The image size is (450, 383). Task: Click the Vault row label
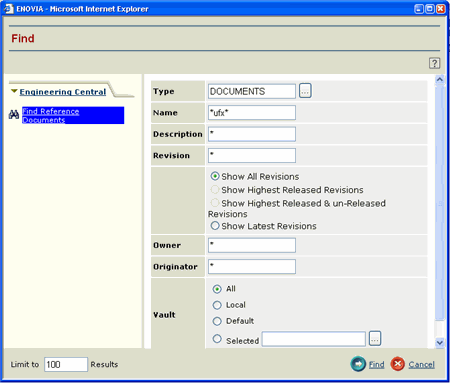click(x=164, y=315)
